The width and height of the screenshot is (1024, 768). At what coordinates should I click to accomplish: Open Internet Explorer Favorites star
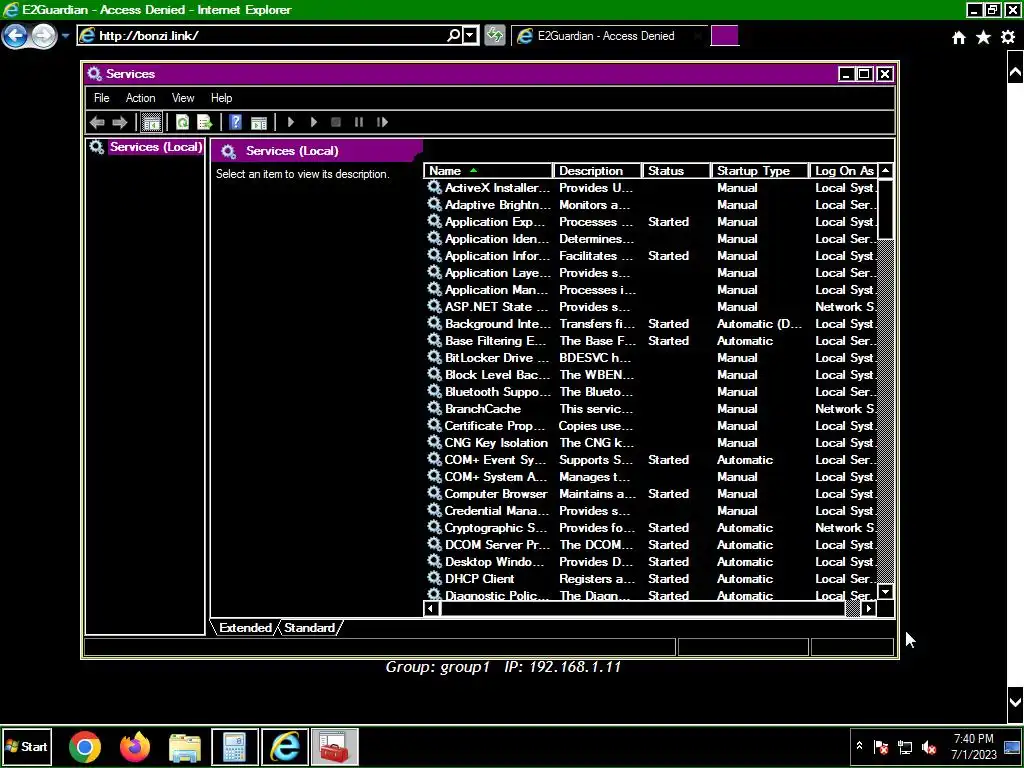[x=983, y=38]
